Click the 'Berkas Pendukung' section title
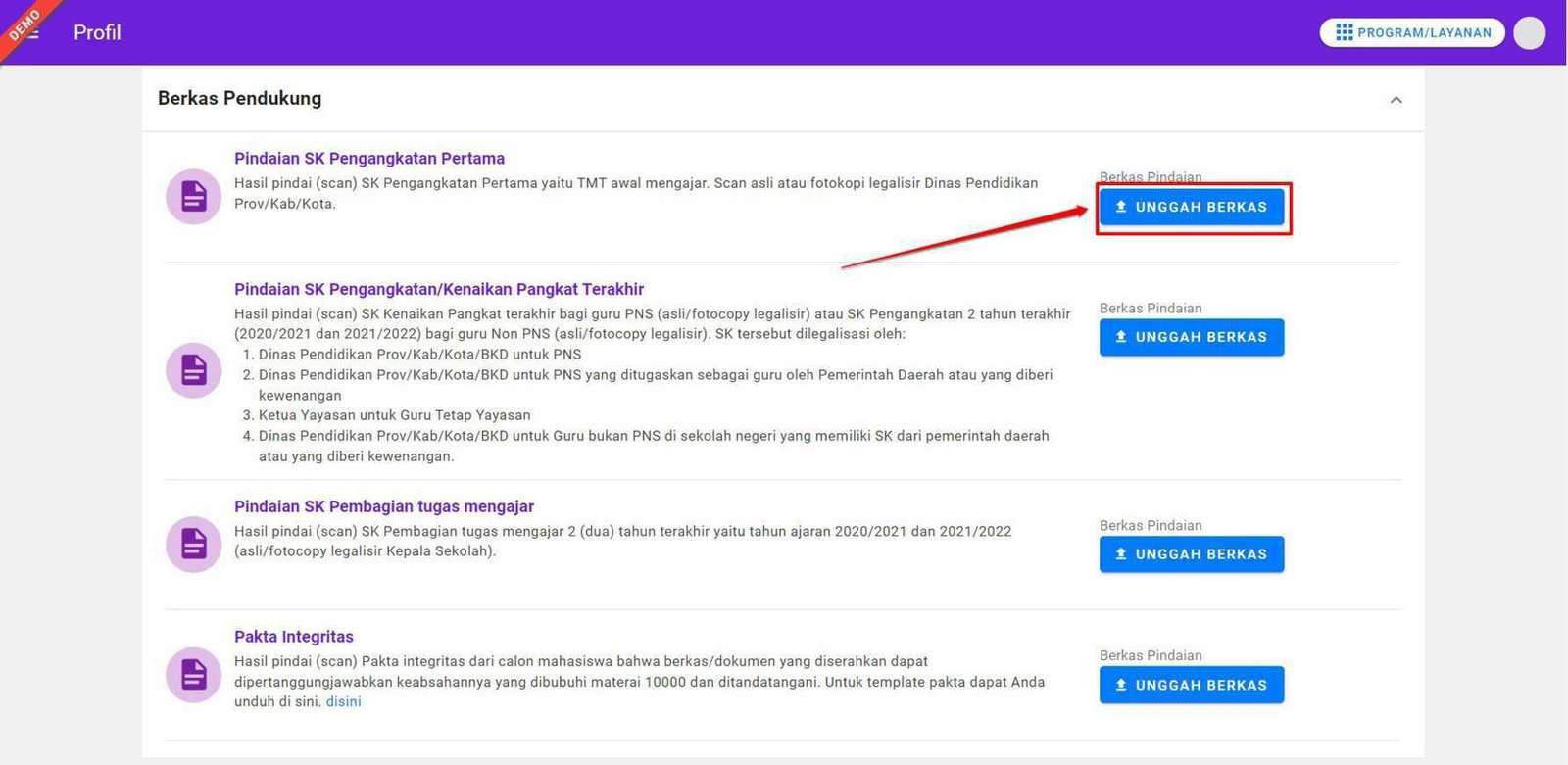The width and height of the screenshot is (1568, 765). [x=240, y=98]
